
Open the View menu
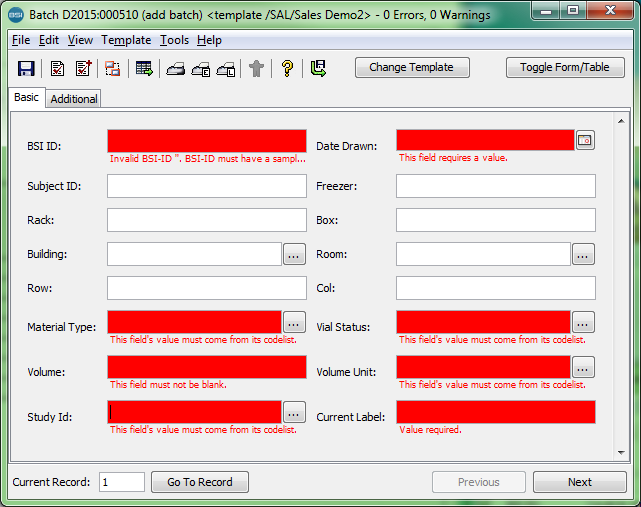[80, 40]
